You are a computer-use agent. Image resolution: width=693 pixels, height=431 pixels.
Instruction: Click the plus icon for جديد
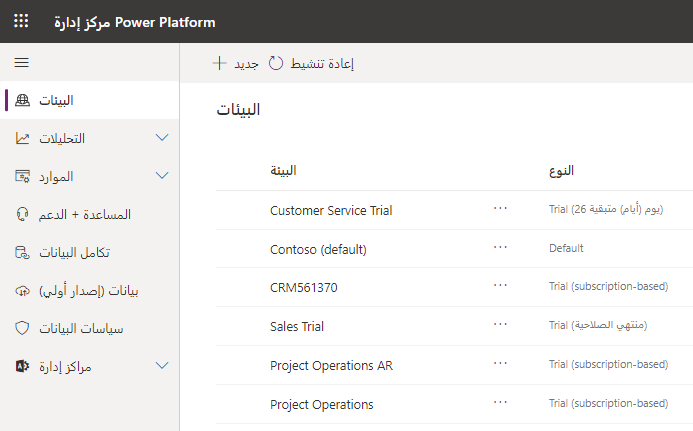click(x=220, y=63)
